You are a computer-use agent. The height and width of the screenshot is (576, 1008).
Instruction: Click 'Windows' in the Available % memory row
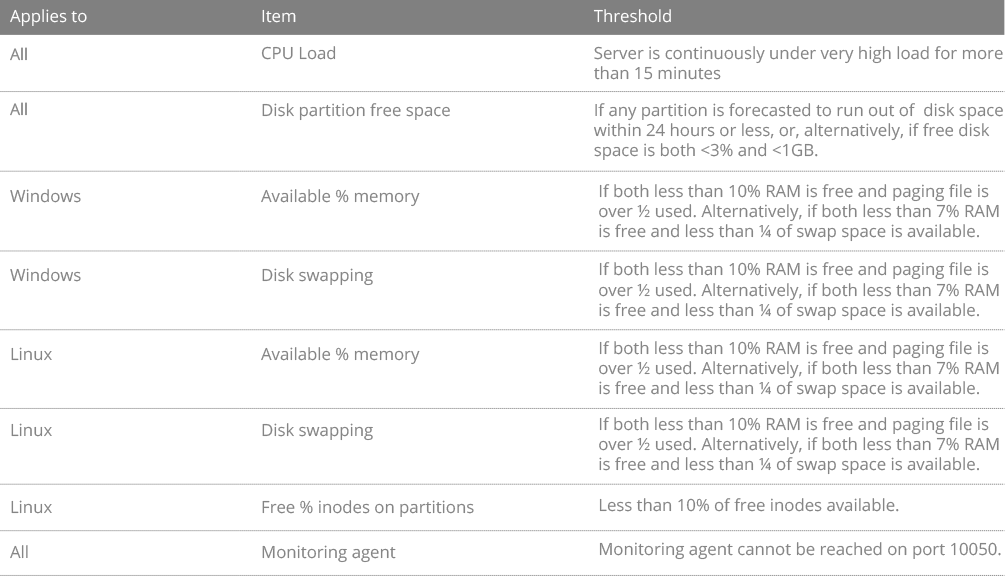[45, 196]
